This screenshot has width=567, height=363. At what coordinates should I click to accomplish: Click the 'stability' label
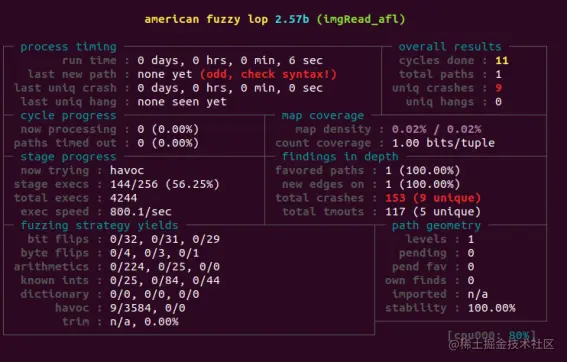pos(416,308)
